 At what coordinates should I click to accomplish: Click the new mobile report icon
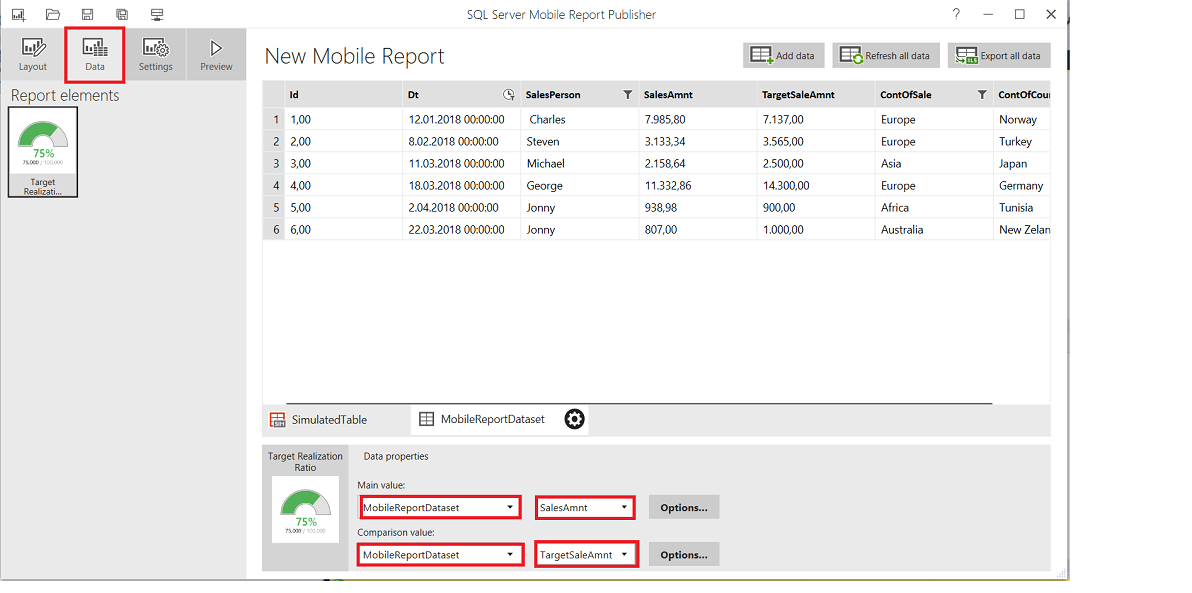18,14
